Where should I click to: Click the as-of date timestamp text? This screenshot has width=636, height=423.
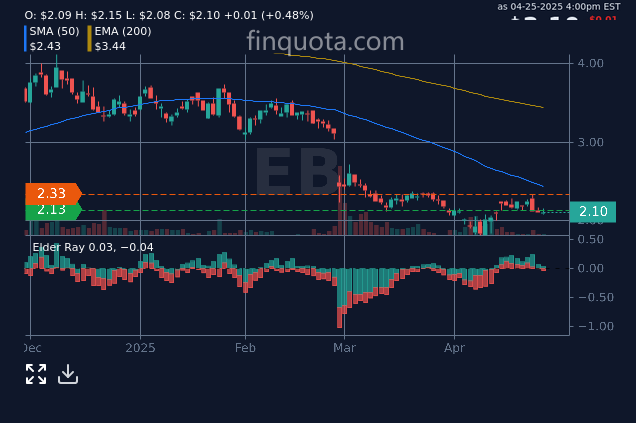[x=559, y=6]
